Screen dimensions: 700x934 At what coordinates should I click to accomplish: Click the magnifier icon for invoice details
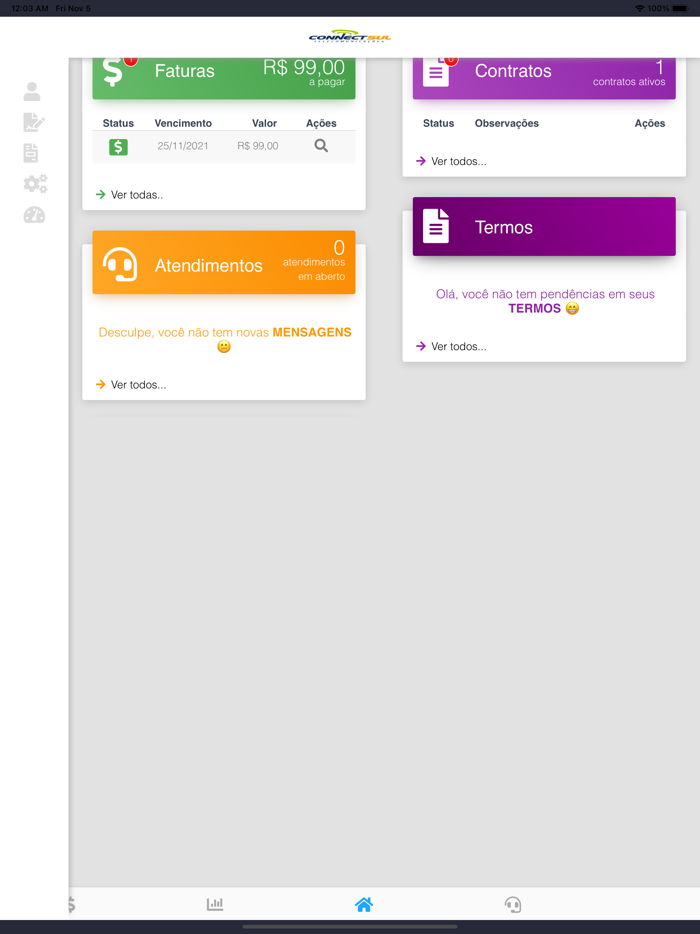click(321, 146)
